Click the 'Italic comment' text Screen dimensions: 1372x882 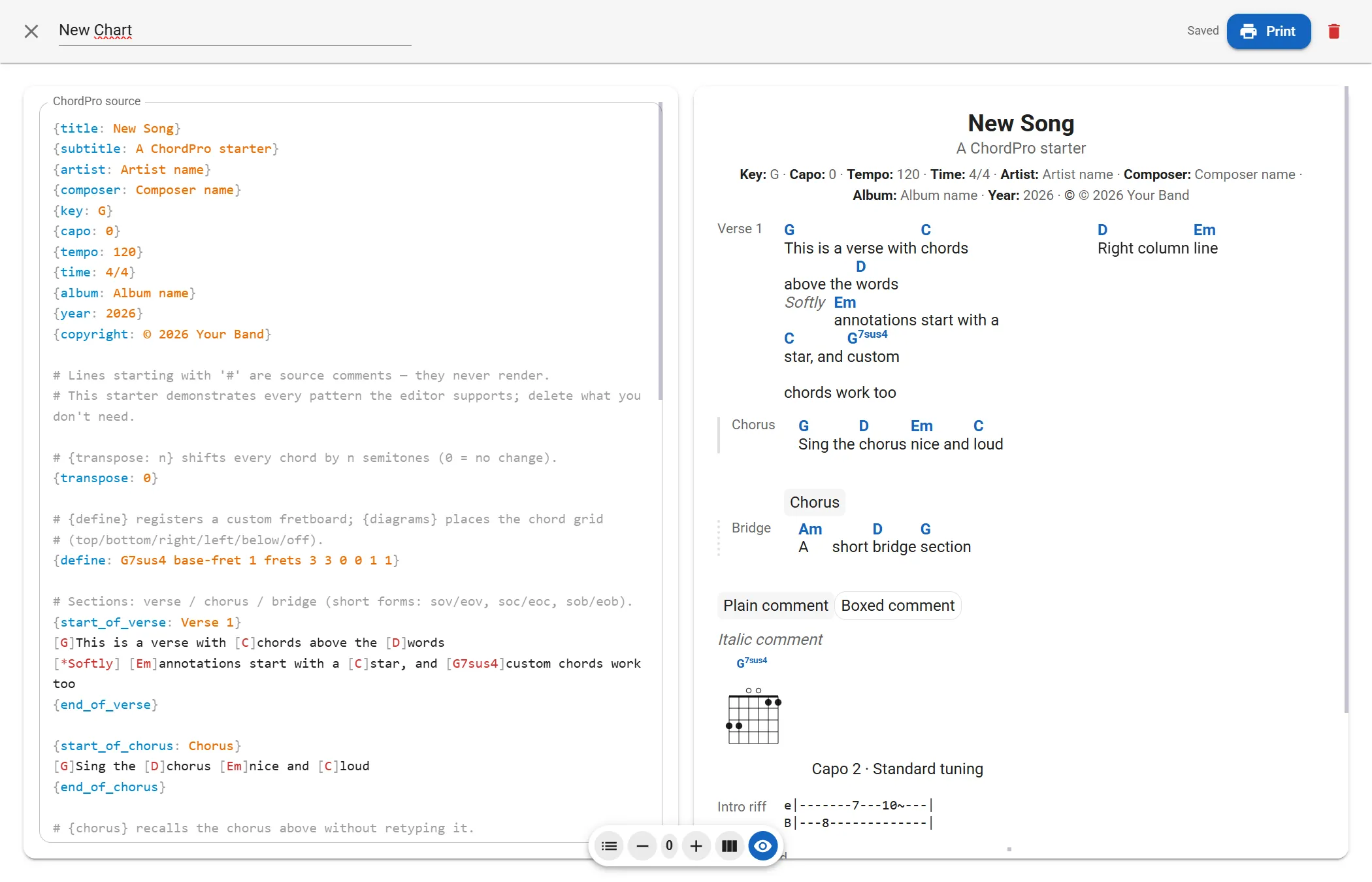[x=770, y=639]
